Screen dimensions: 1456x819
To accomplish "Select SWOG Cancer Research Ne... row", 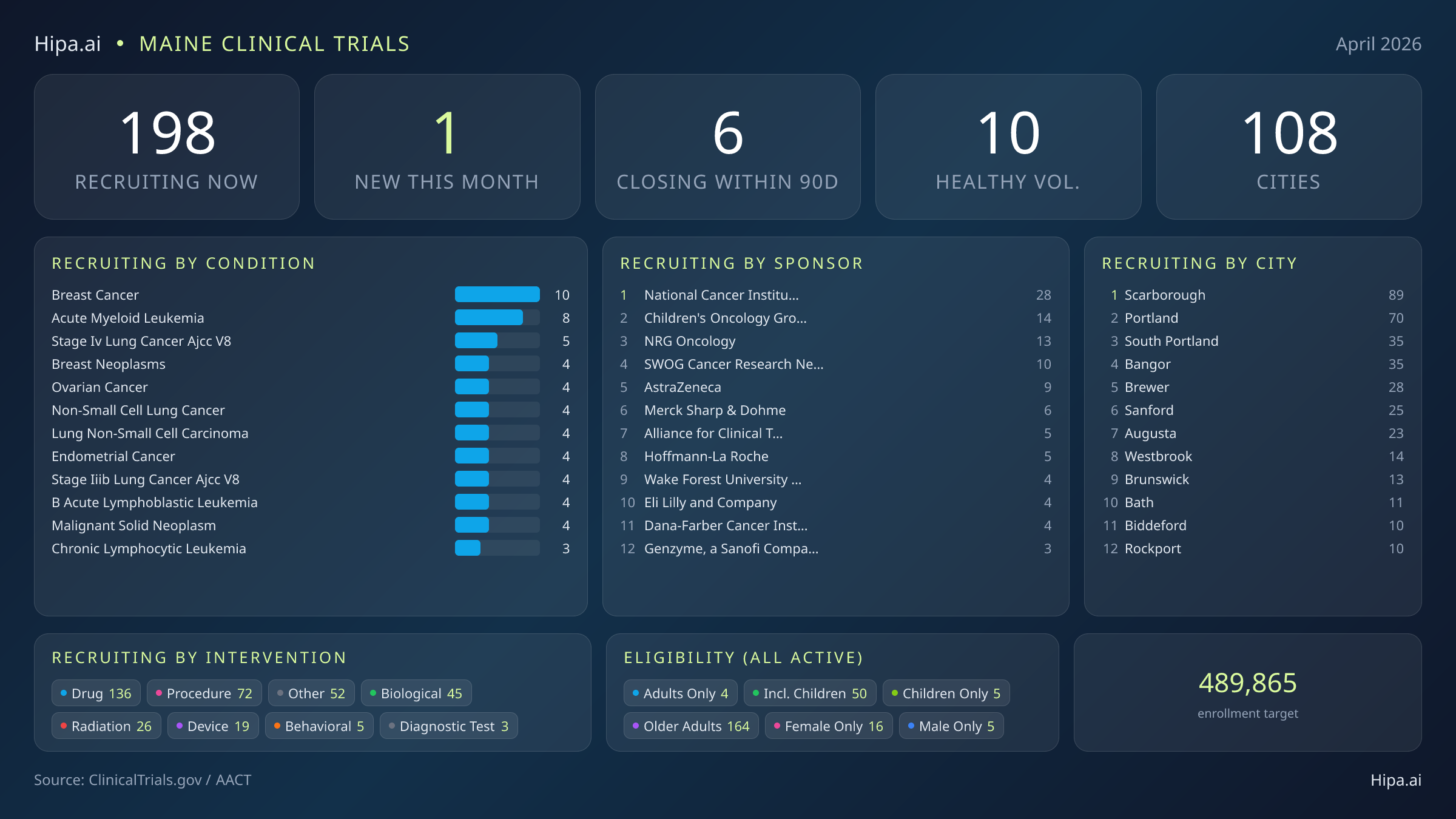I will [x=835, y=364].
